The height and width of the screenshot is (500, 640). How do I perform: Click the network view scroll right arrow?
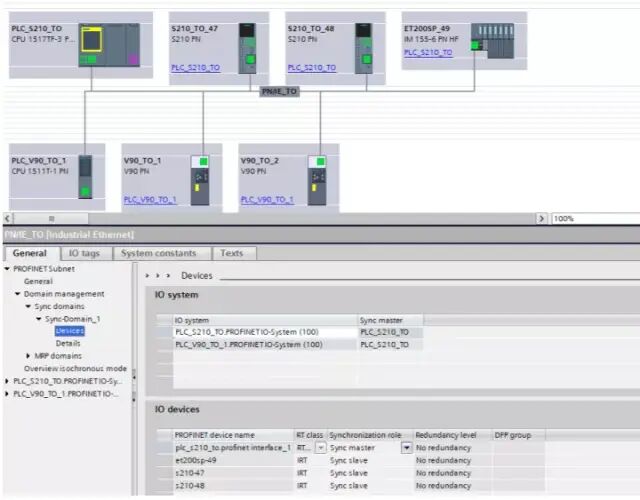point(541,219)
